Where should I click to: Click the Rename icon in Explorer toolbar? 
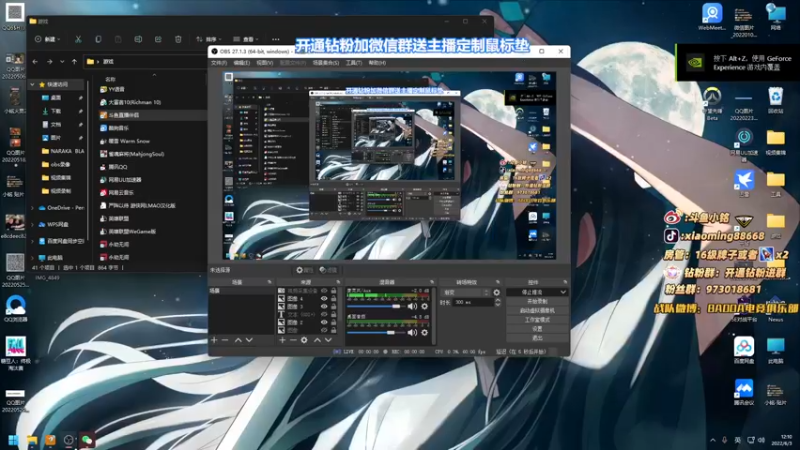pyautogui.click(x=138, y=39)
